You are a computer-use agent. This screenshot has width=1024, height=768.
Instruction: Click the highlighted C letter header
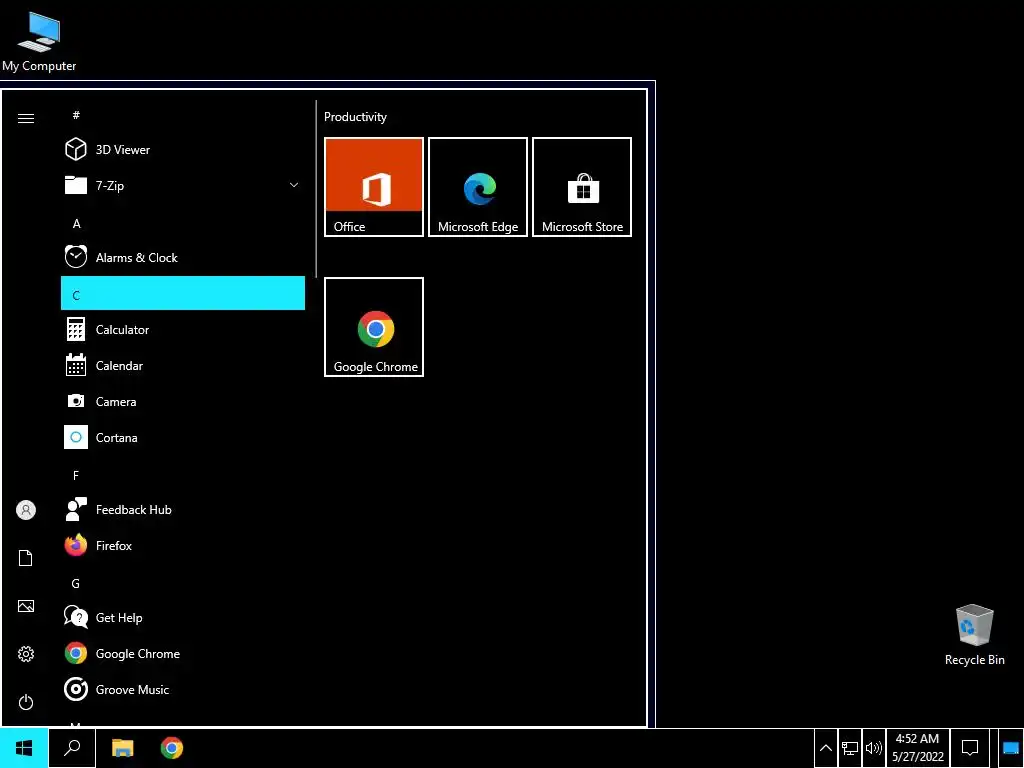tap(183, 293)
